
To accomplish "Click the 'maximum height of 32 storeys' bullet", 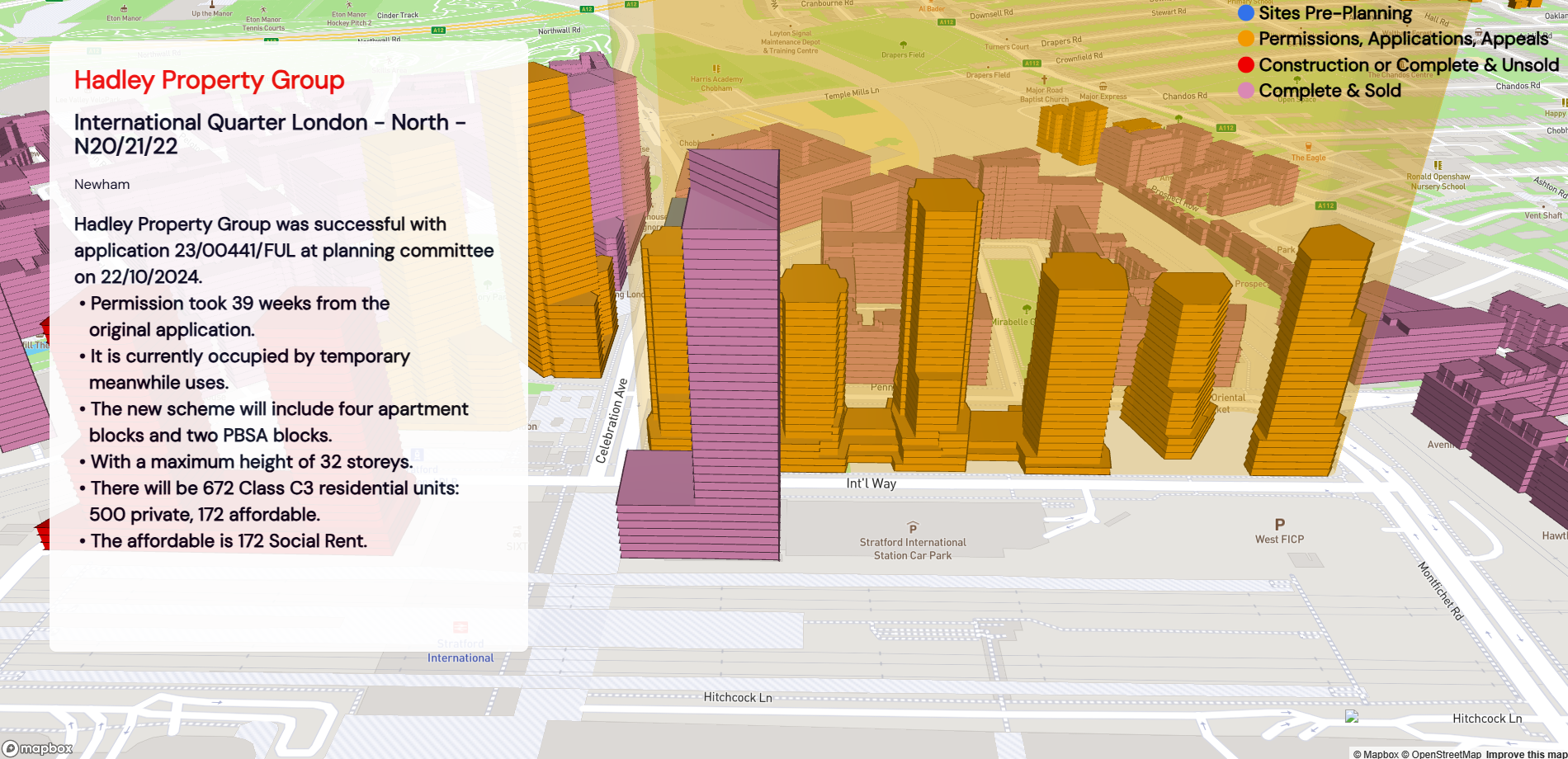I will point(246,462).
